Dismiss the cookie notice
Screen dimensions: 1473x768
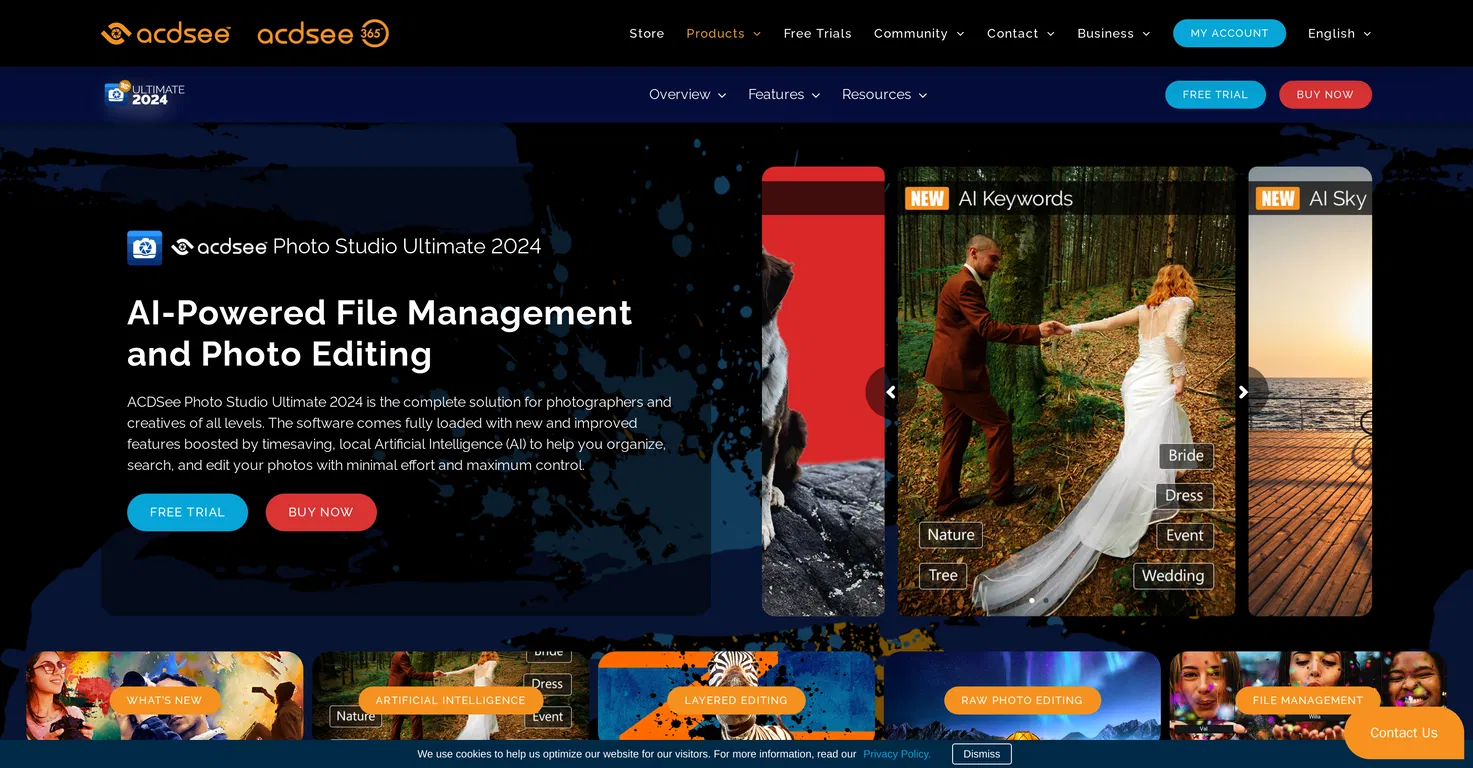pos(981,754)
